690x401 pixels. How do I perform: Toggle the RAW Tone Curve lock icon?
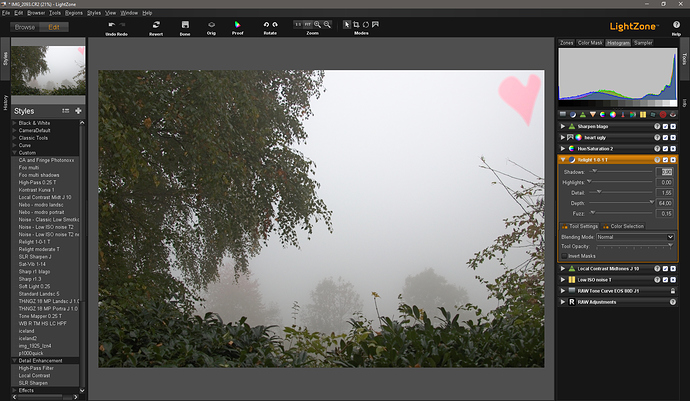click(673, 291)
